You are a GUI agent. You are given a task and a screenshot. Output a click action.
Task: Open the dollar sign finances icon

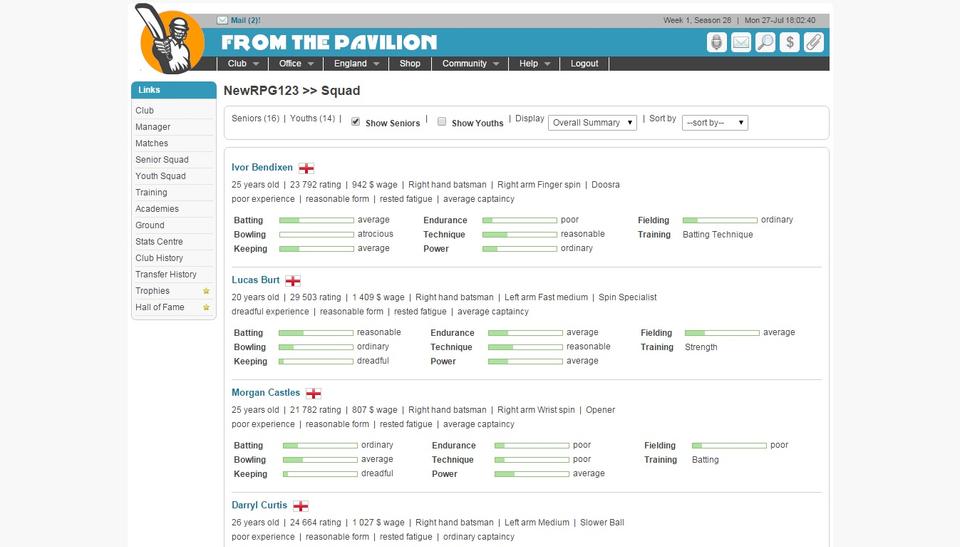(x=790, y=42)
